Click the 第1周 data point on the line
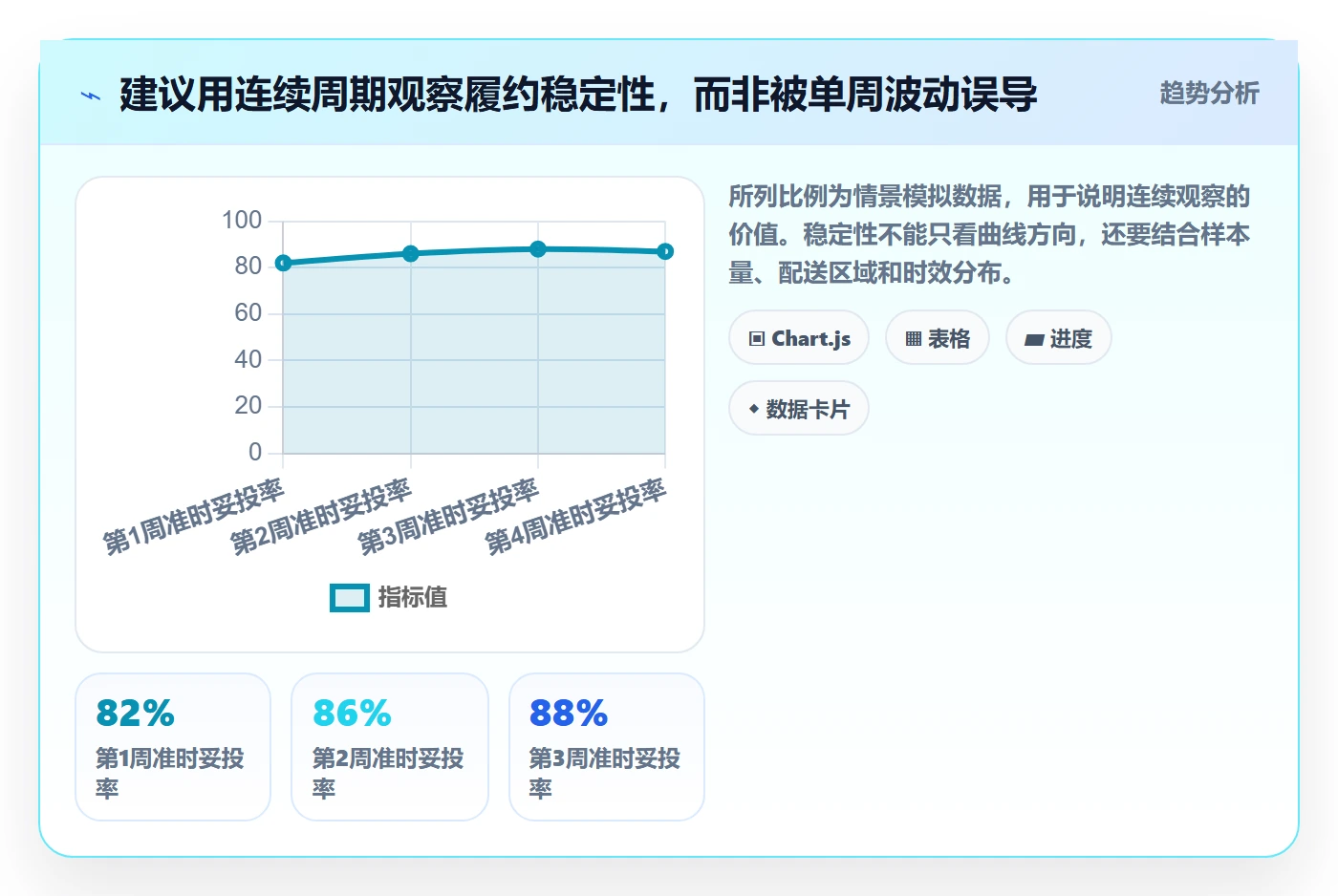The image size is (1338, 896). (x=283, y=263)
